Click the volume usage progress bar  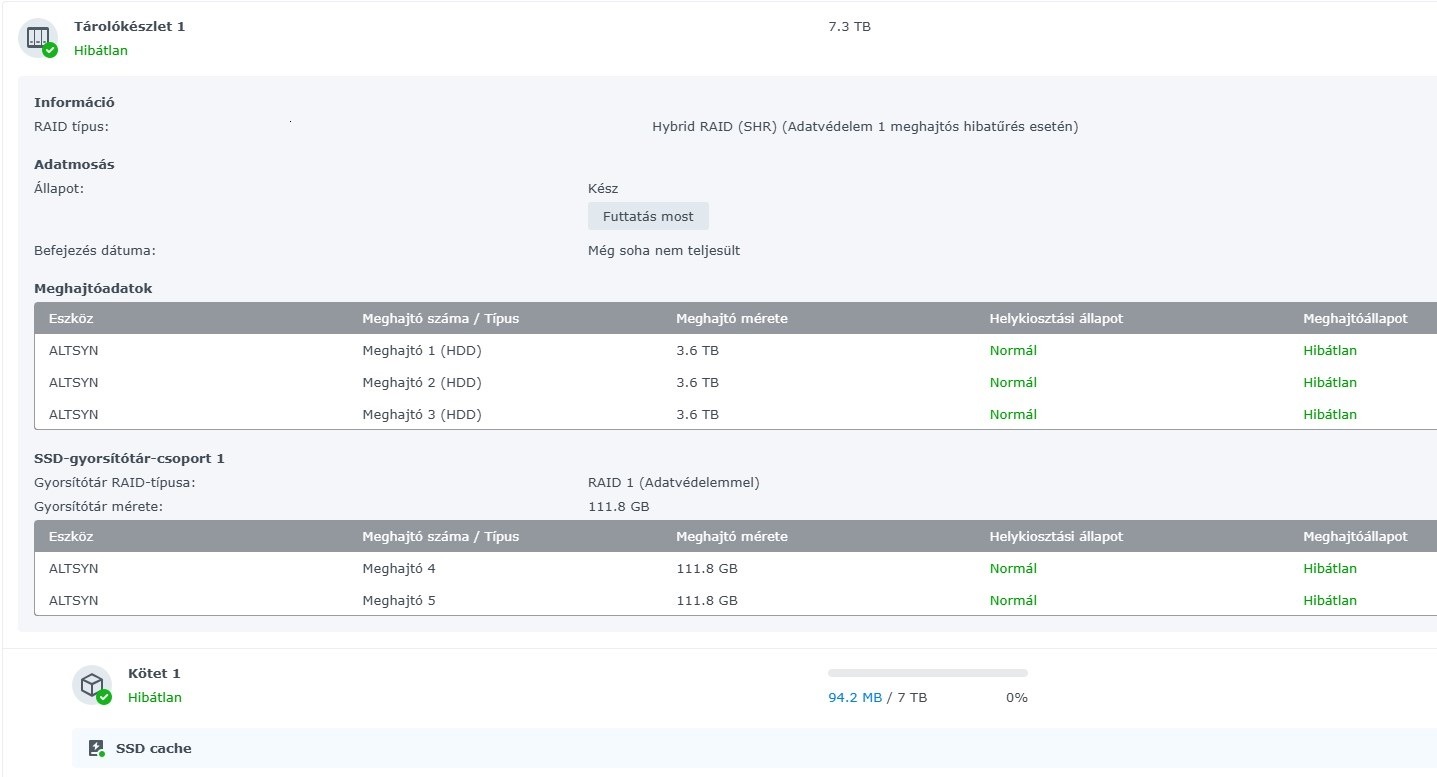(x=927, y=673)
